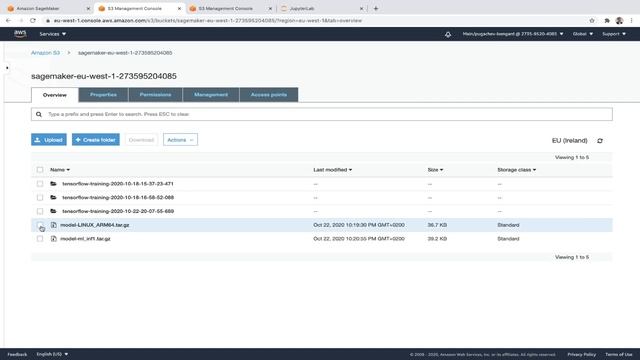Click file icon of model-LINUX_ARM64.tar.gz
640x360 pixels.
(x=53, y=225)
